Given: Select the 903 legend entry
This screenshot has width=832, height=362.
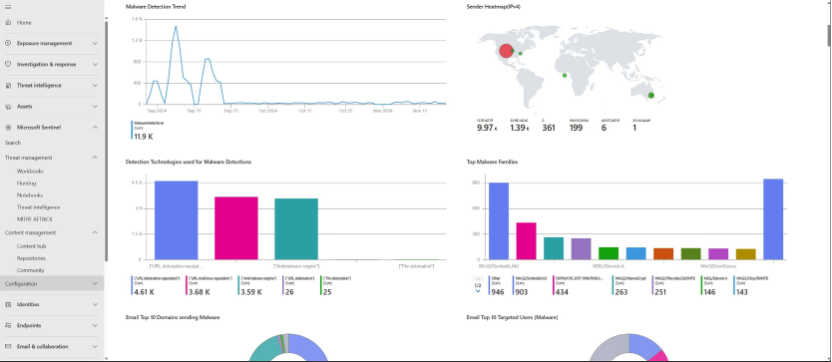Looking at the screenshot, I should pos(531,286).
